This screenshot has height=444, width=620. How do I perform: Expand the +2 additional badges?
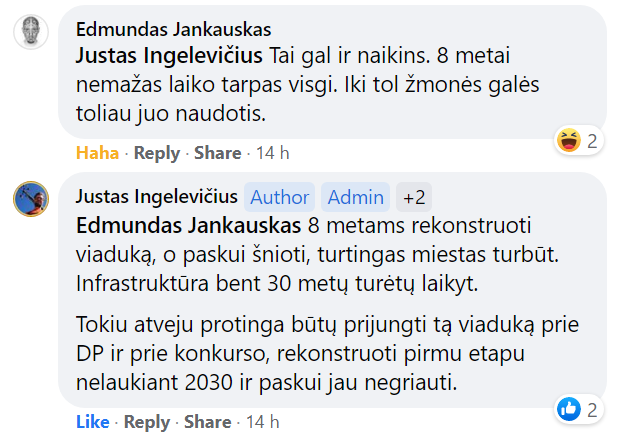(x=413, y=196)
